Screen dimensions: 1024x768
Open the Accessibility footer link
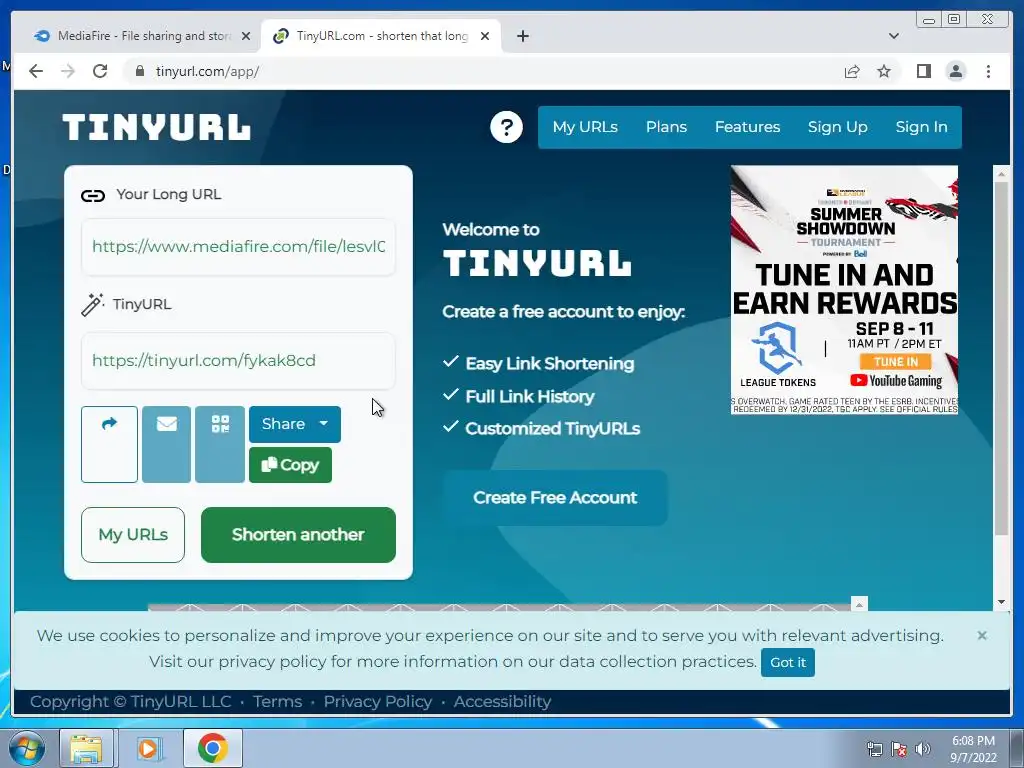pos(502,701)
